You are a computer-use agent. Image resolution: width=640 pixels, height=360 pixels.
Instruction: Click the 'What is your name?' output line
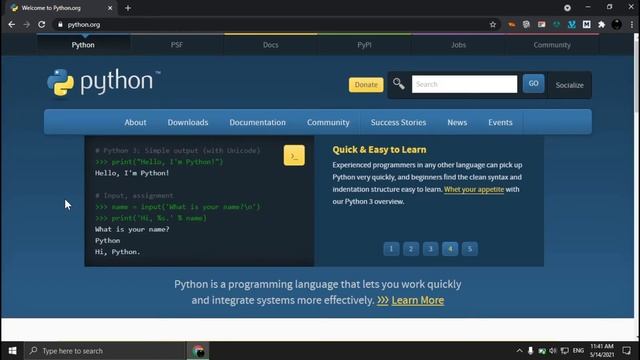point(132,229)
